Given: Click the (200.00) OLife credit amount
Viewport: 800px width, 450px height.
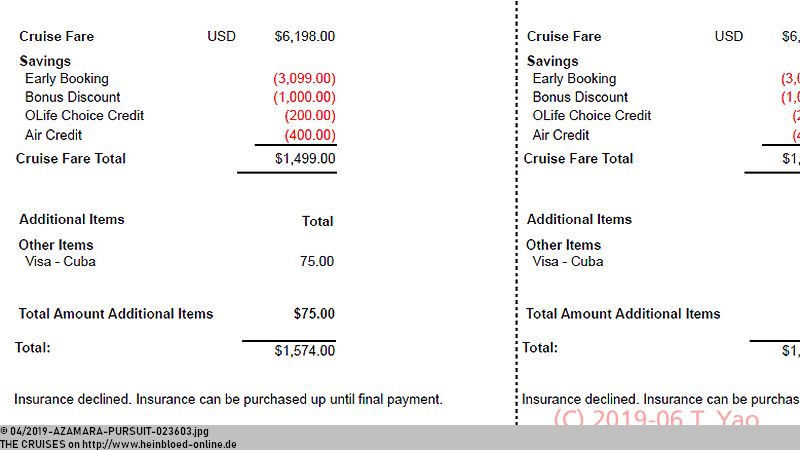Looking at the screenshot, I should click(x=310, y=116).
